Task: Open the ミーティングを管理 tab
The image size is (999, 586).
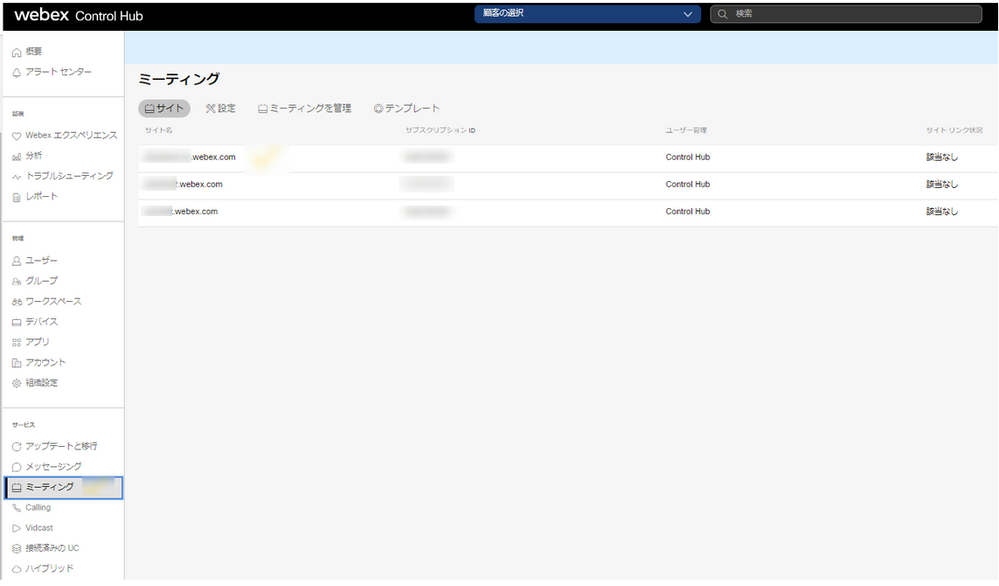Action: coord(305,108)
